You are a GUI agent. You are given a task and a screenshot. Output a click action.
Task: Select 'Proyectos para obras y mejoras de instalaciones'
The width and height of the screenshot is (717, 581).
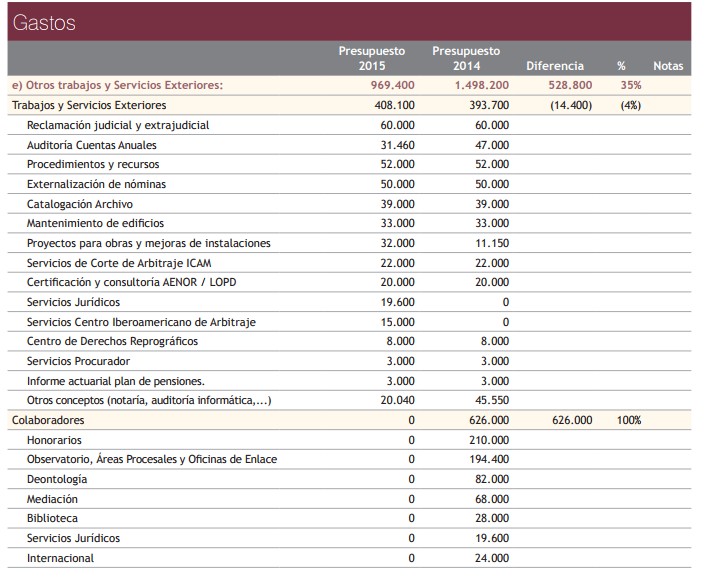[149, 243]
